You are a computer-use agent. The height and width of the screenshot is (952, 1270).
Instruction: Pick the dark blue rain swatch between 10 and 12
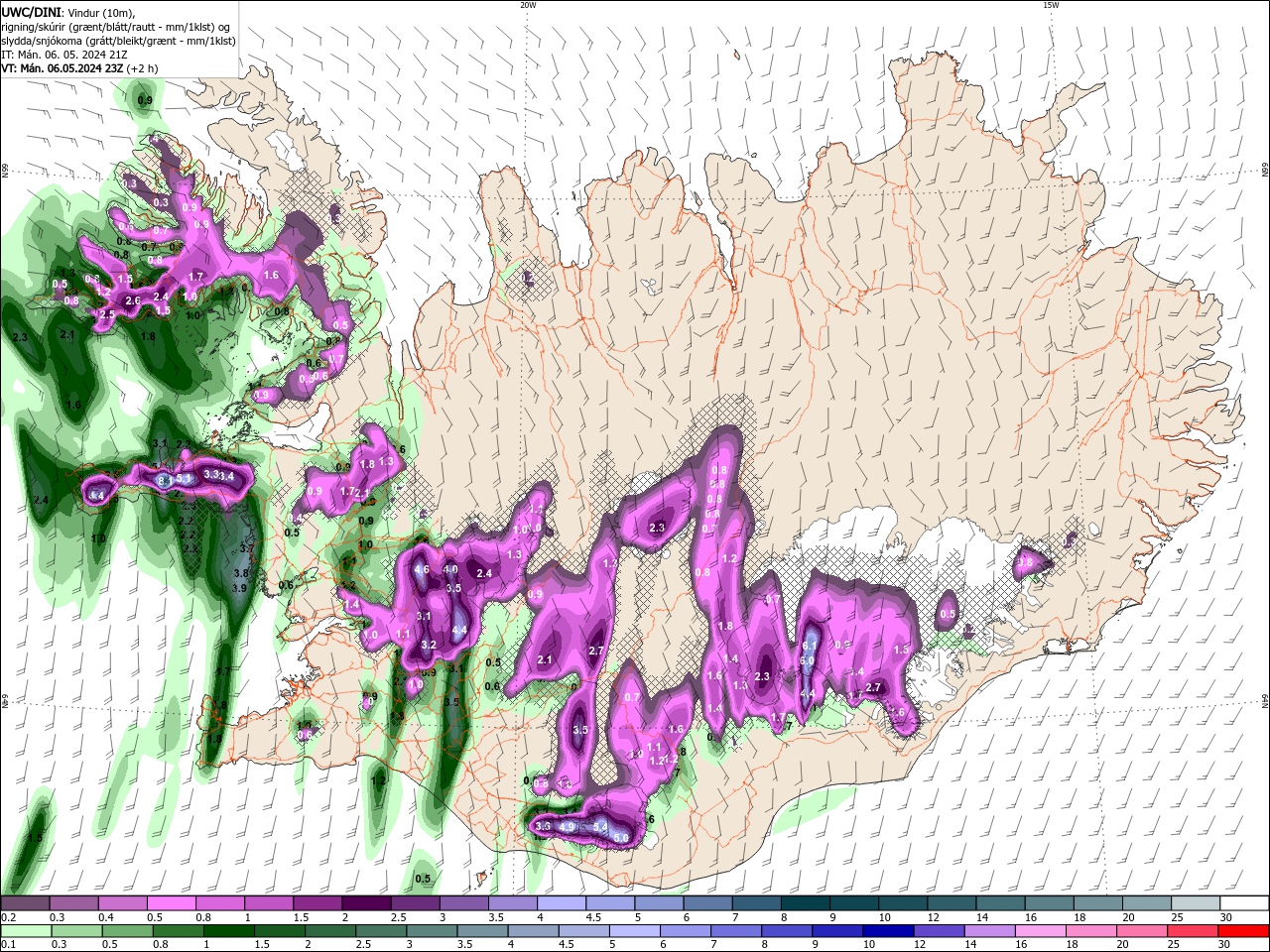click(886, 931)
